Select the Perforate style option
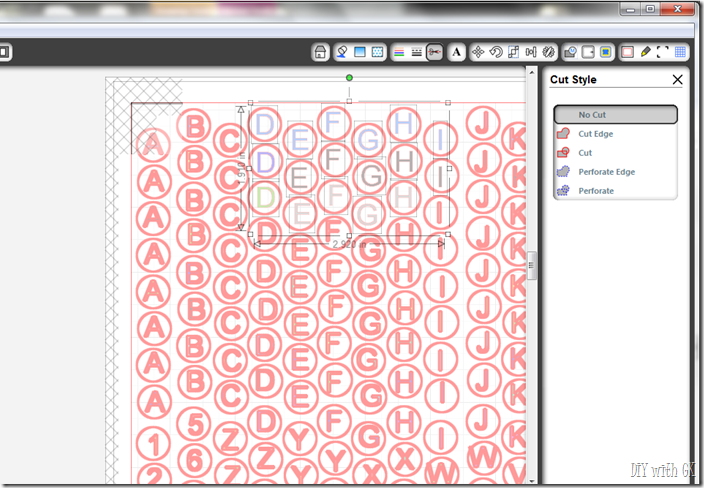Image resolution: width=704 pixels, height=488 pixels. pos(615,190)
